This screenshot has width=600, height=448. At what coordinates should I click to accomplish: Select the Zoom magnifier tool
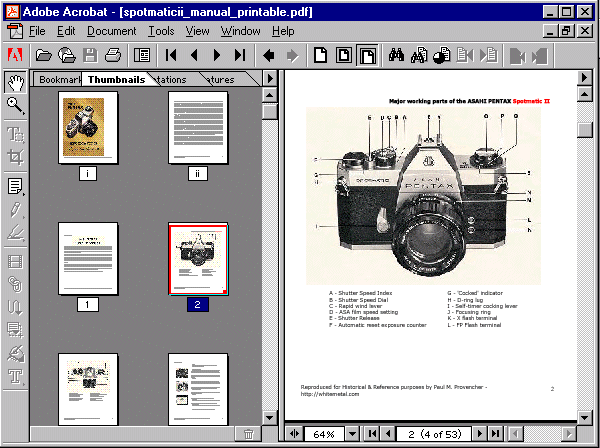pos(16,105)
